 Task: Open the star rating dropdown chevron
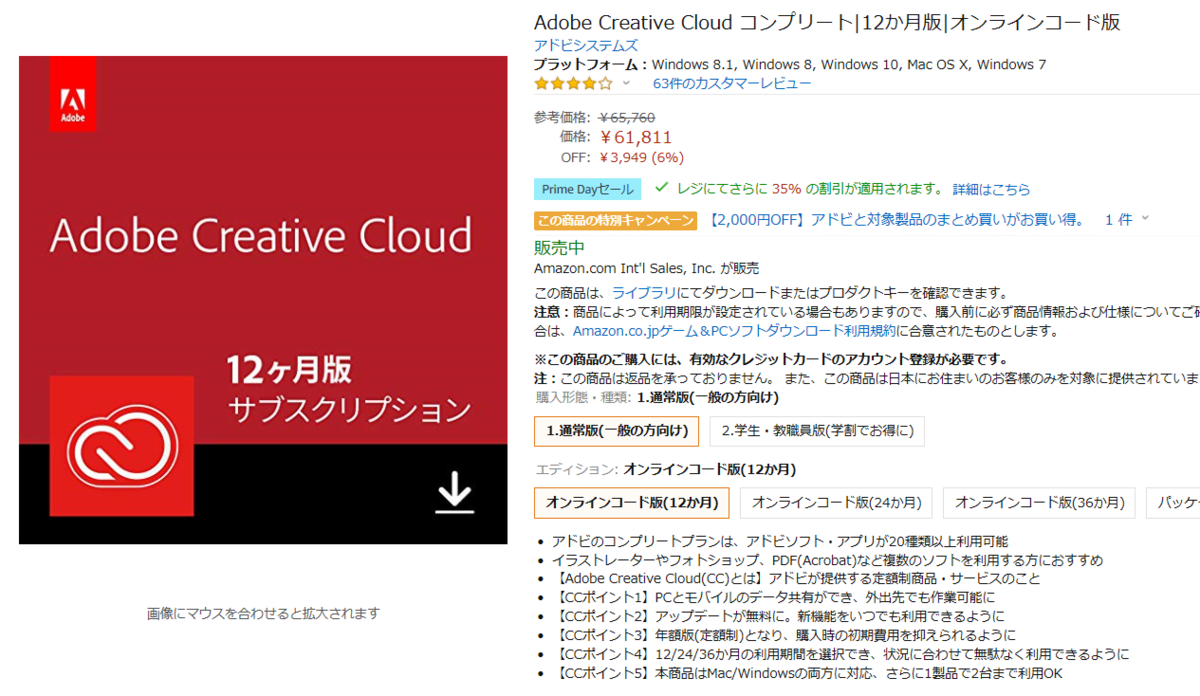pyautogui.click(x=627, y=83)
